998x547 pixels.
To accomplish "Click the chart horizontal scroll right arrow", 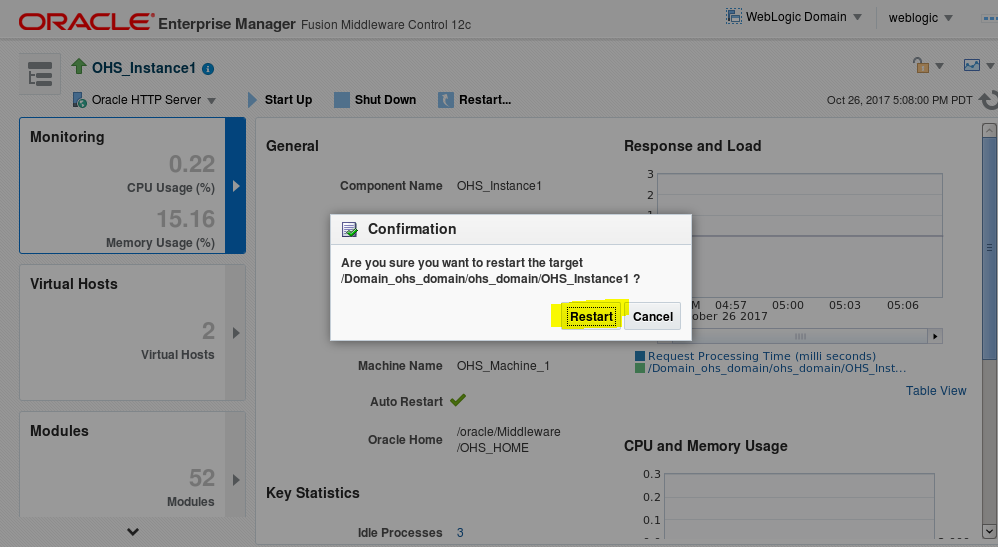I will click(x=935, y=336).
